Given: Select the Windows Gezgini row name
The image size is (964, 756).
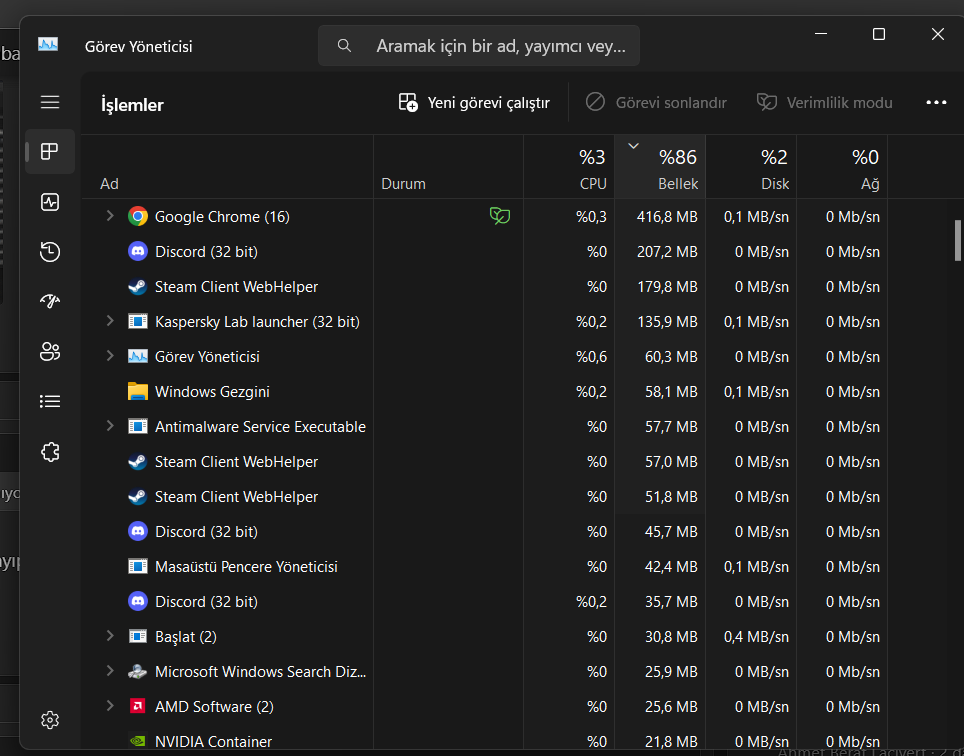Looking at the screenshot, I should coord(212,392).
